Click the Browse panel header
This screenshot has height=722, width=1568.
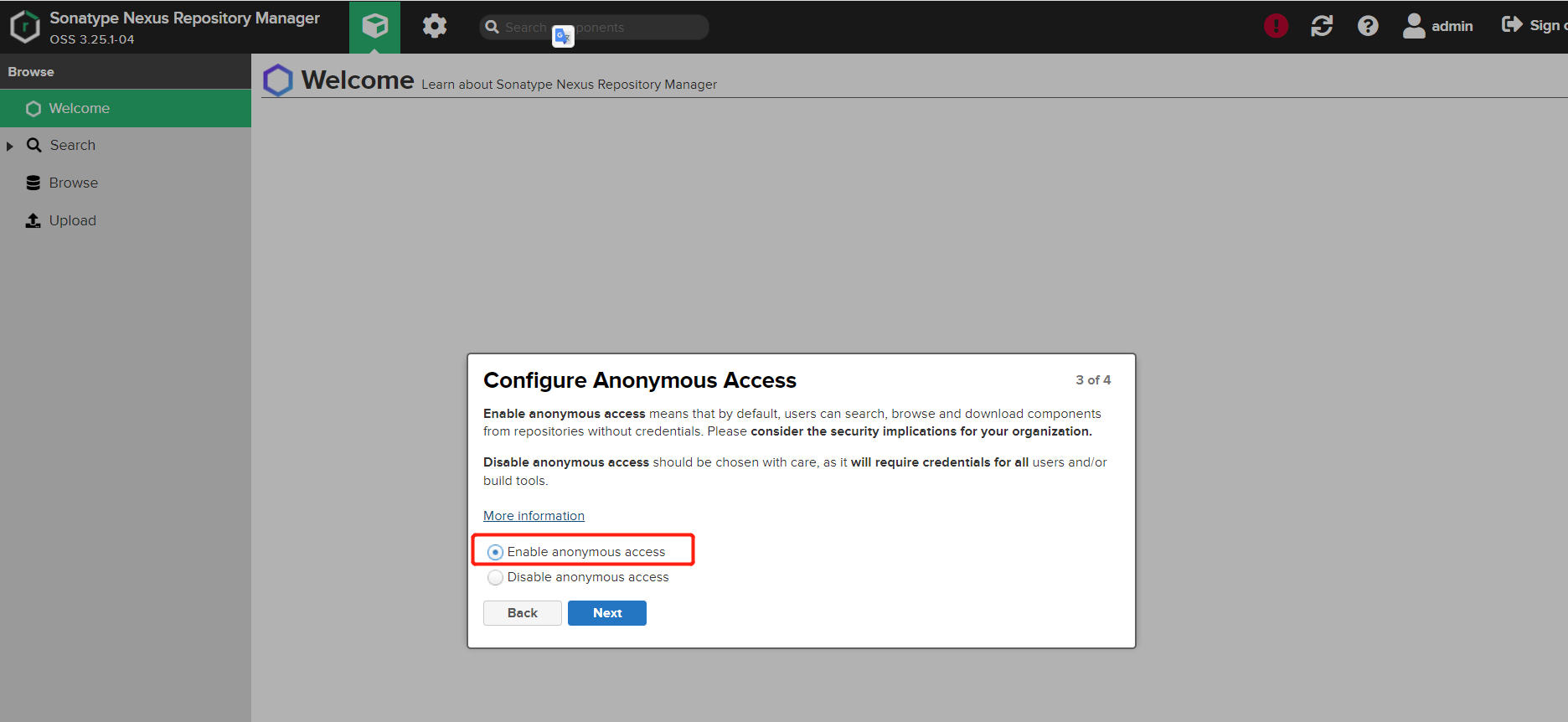(x=126, y=72)
